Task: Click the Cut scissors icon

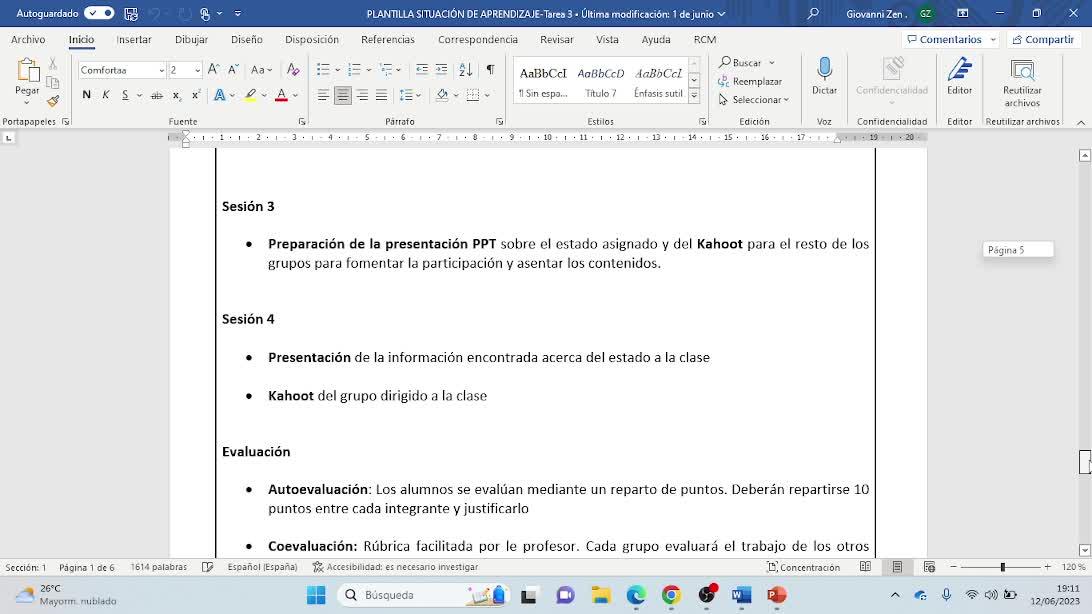Action: coord(53,65)
